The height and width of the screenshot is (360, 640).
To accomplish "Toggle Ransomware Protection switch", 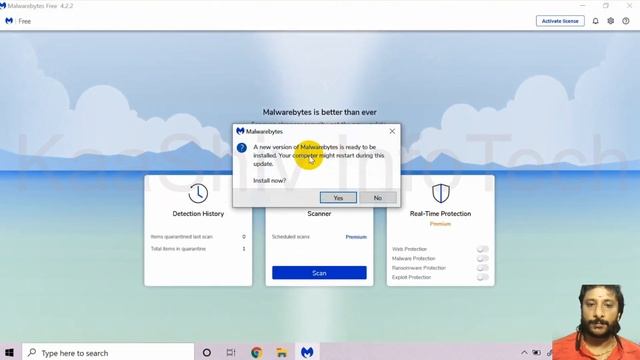I will [x=482, y=268].
